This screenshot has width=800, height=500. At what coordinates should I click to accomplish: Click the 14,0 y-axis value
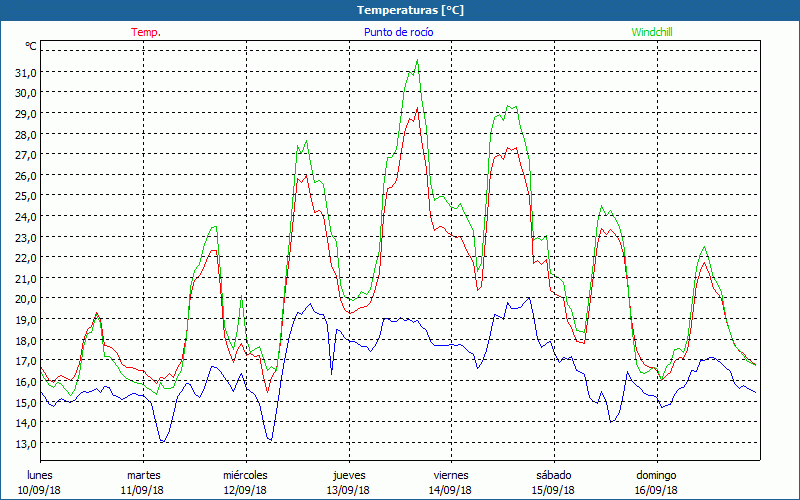tap(26, 423)
